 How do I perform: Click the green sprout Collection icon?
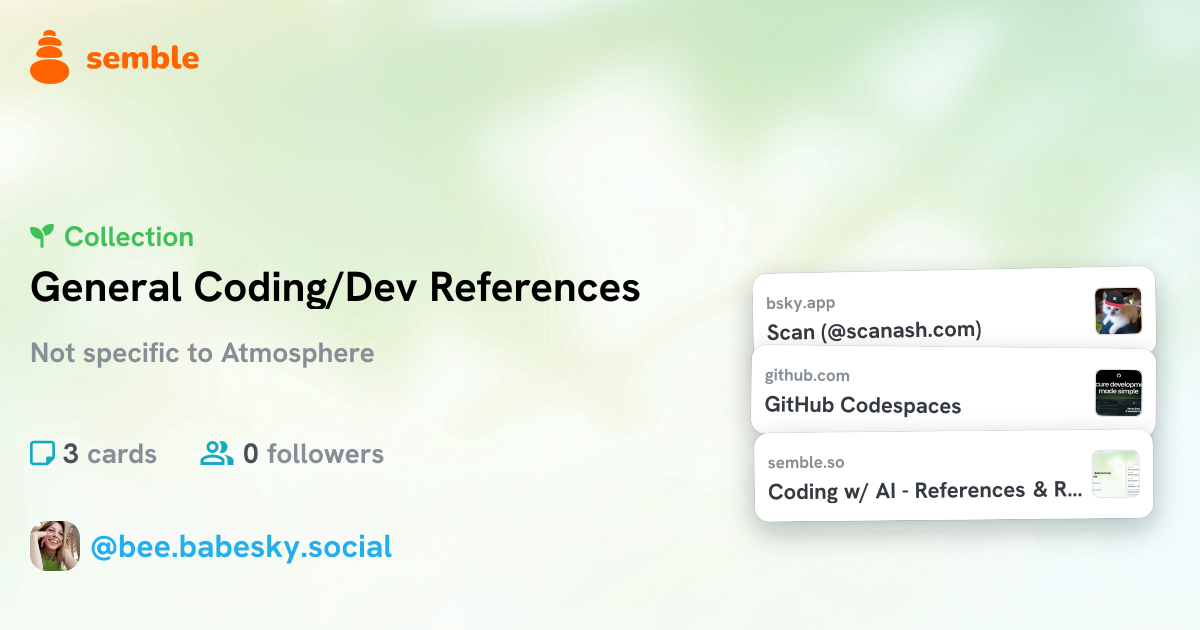tap(42, 237)
